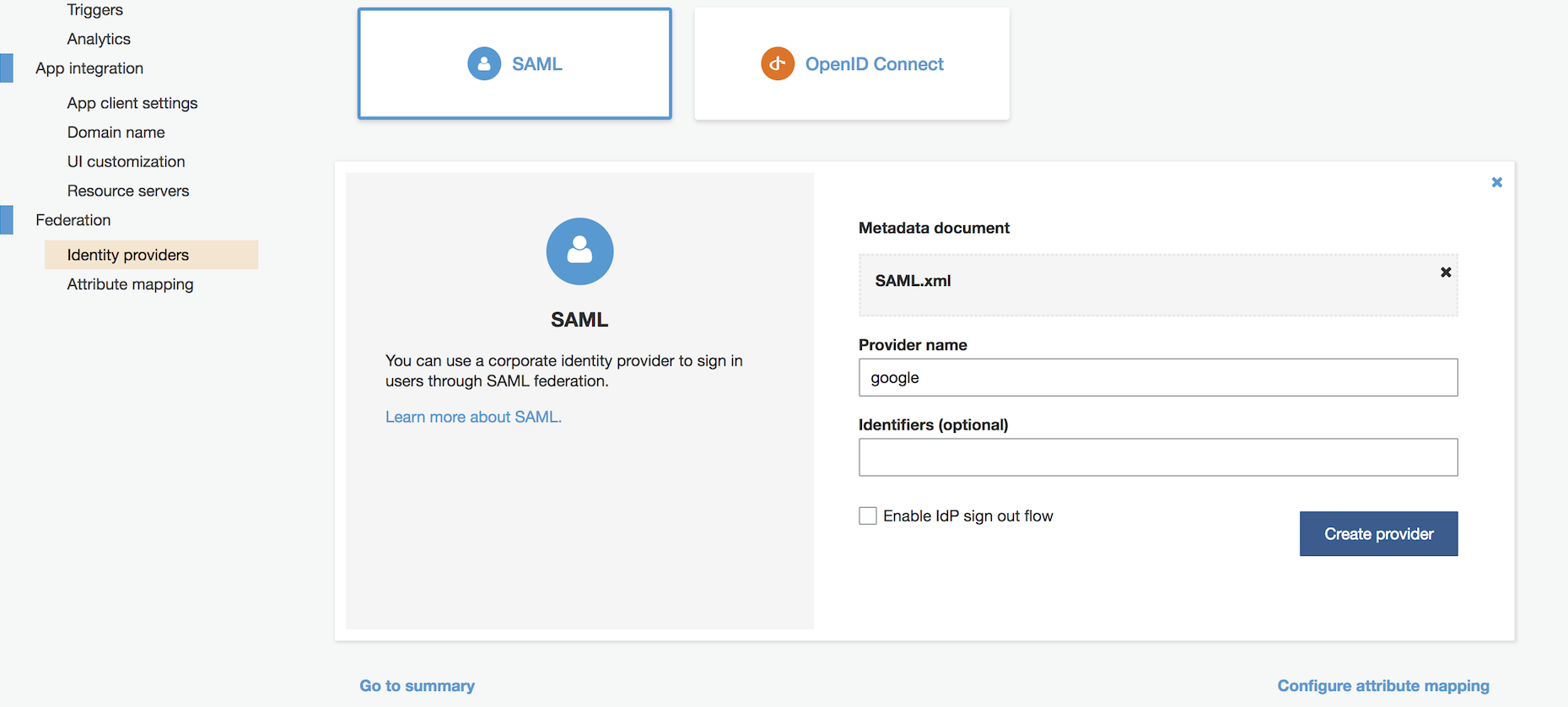Go to UI customization
This screenshot has width=1568, height=707.
pyautogui.click(x=126, y=161)
